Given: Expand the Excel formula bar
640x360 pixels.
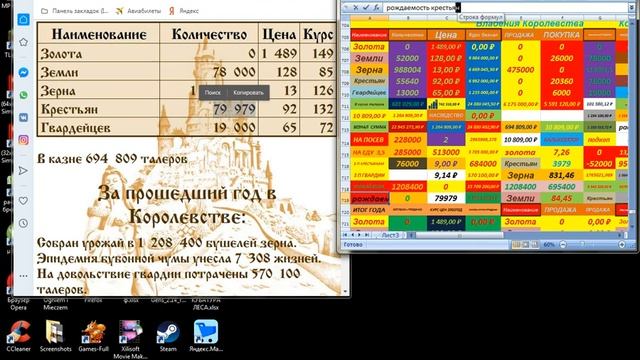Looking at the screenshot, I should tap(632, 7).
